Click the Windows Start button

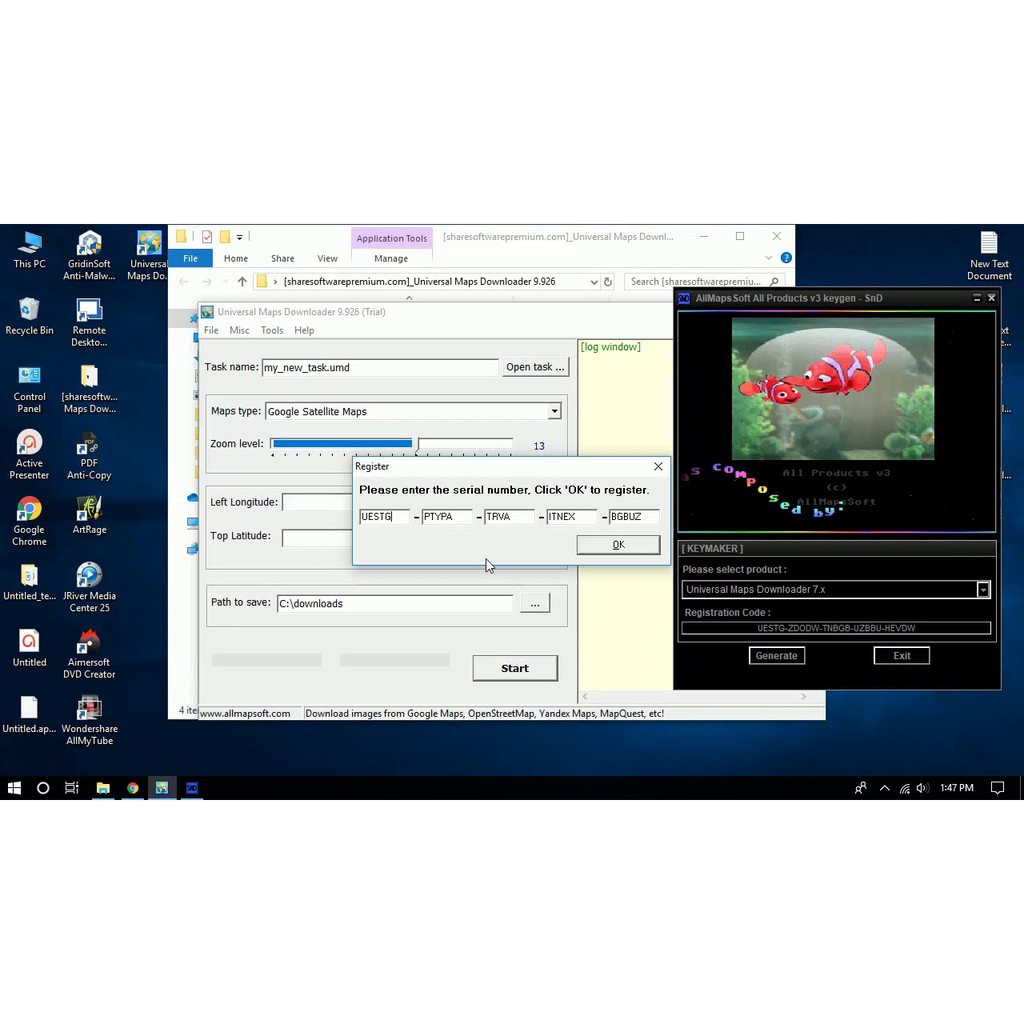pyautogui.click(x=14, y=788)
